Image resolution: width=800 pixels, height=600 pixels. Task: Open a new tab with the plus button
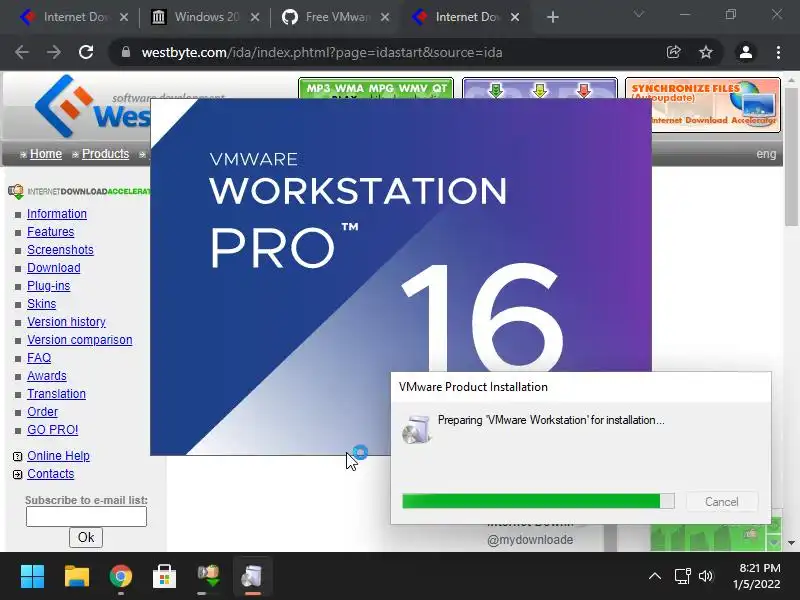tap(553, 17)
